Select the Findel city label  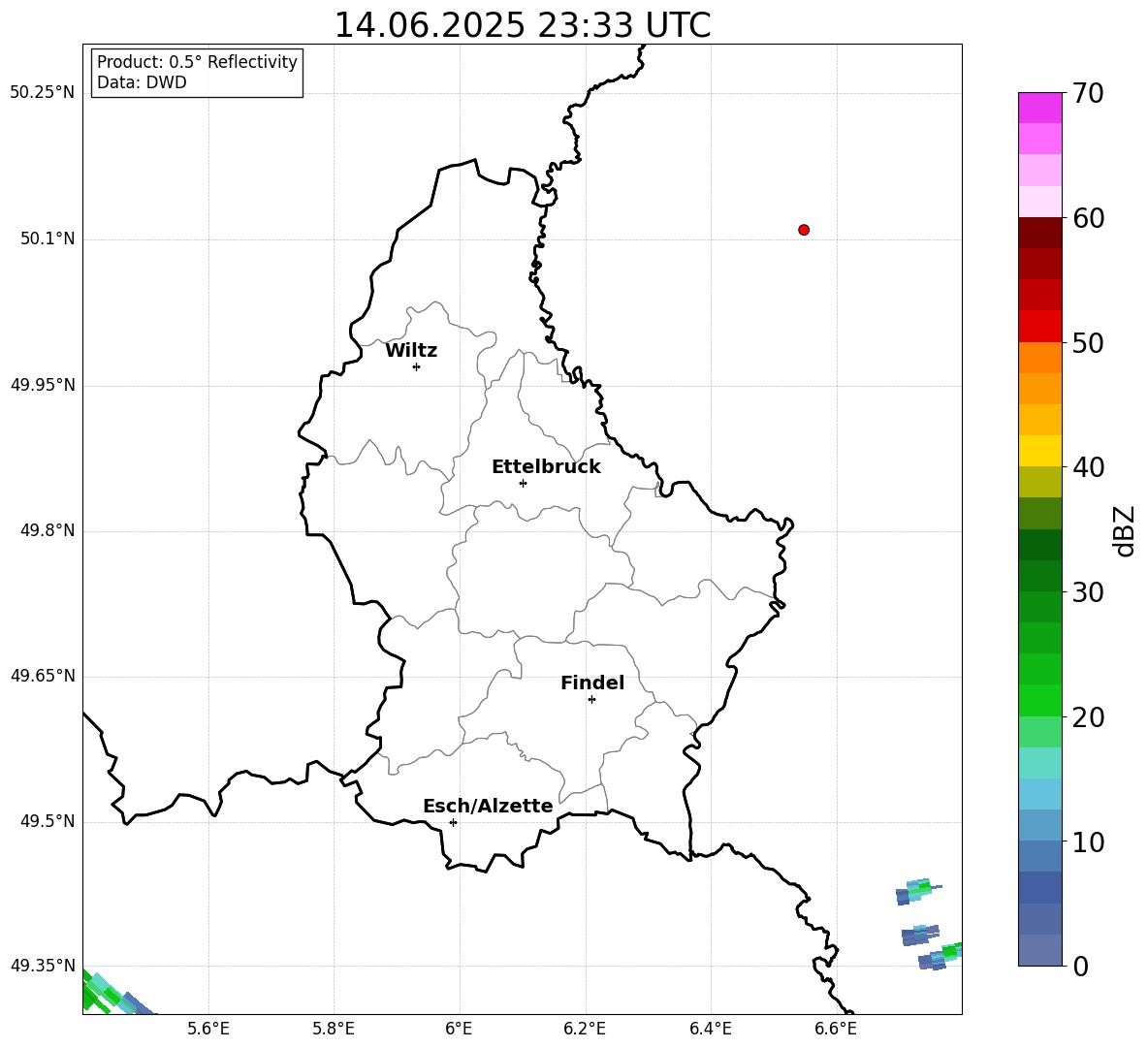[592, 683]
